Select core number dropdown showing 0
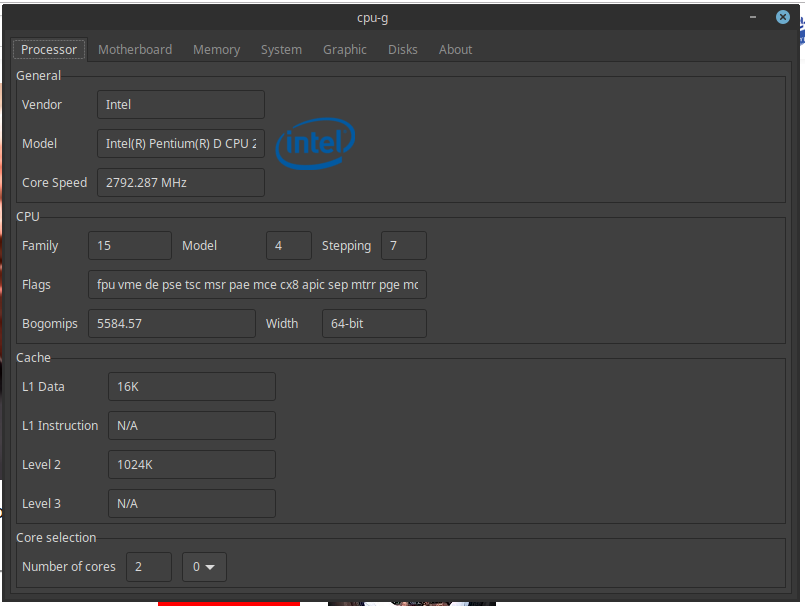The height and width of the screenshot is (606, 805). click(204, 567)
